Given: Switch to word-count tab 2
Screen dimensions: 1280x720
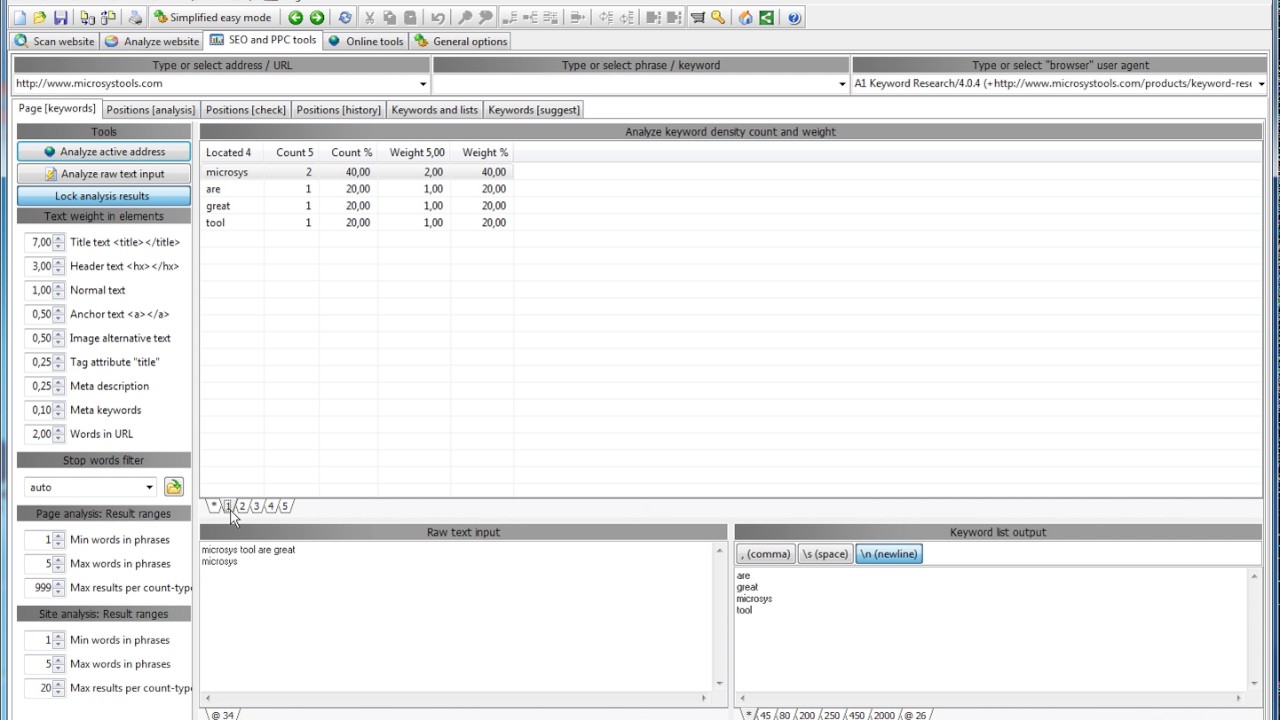Looking at the screenshot, I should (x=242, y=506).
